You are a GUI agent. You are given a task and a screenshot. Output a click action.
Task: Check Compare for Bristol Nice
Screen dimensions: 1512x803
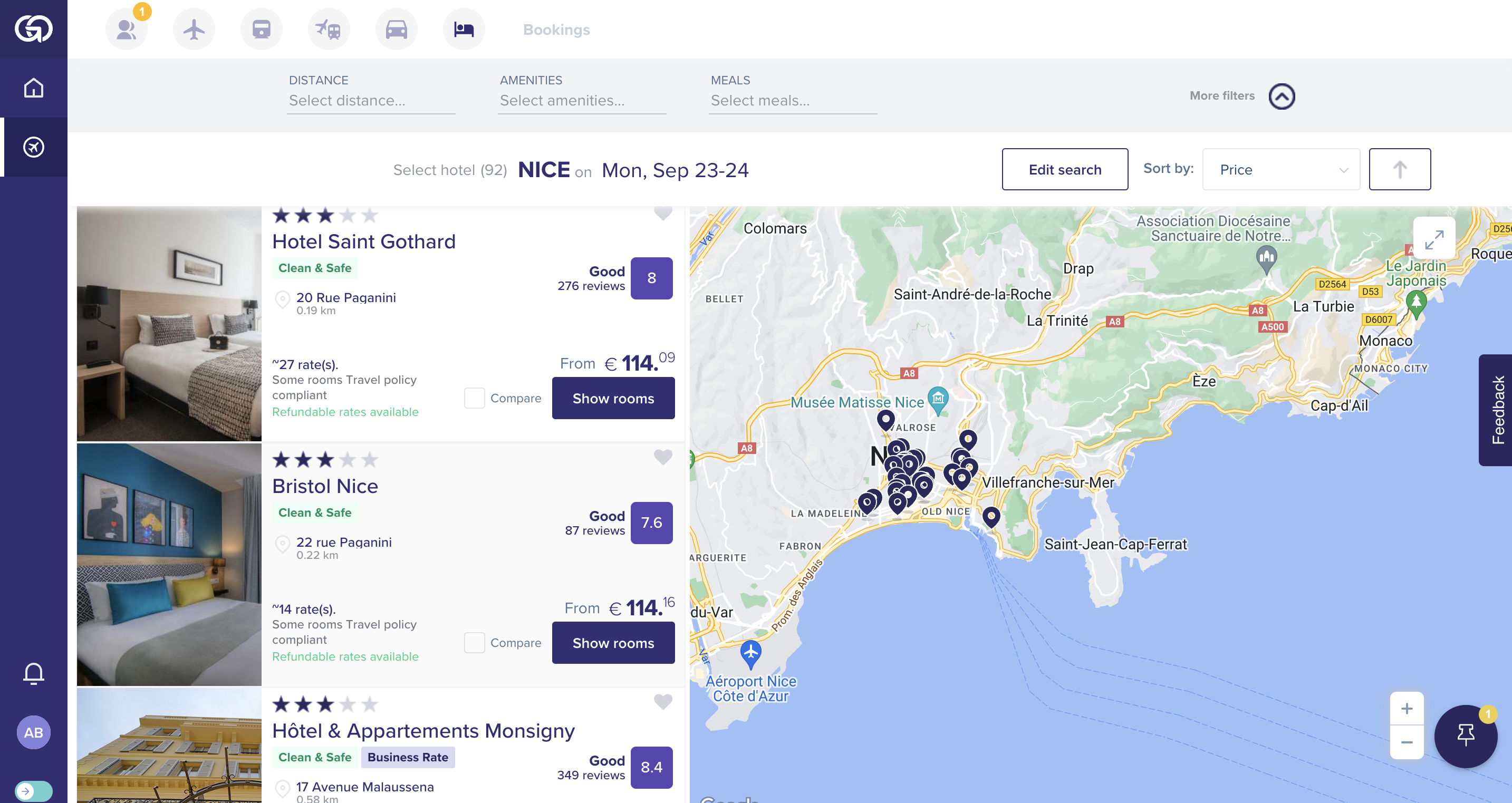coord(474,643)
